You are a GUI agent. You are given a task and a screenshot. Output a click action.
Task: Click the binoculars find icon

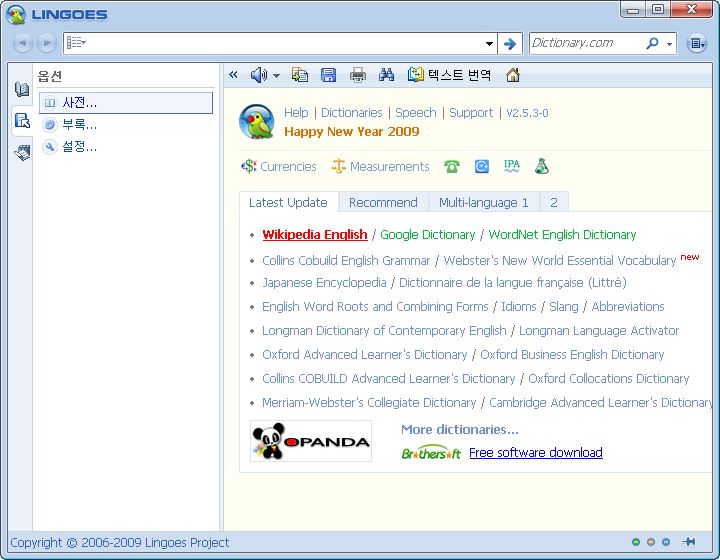coord(386,75)
